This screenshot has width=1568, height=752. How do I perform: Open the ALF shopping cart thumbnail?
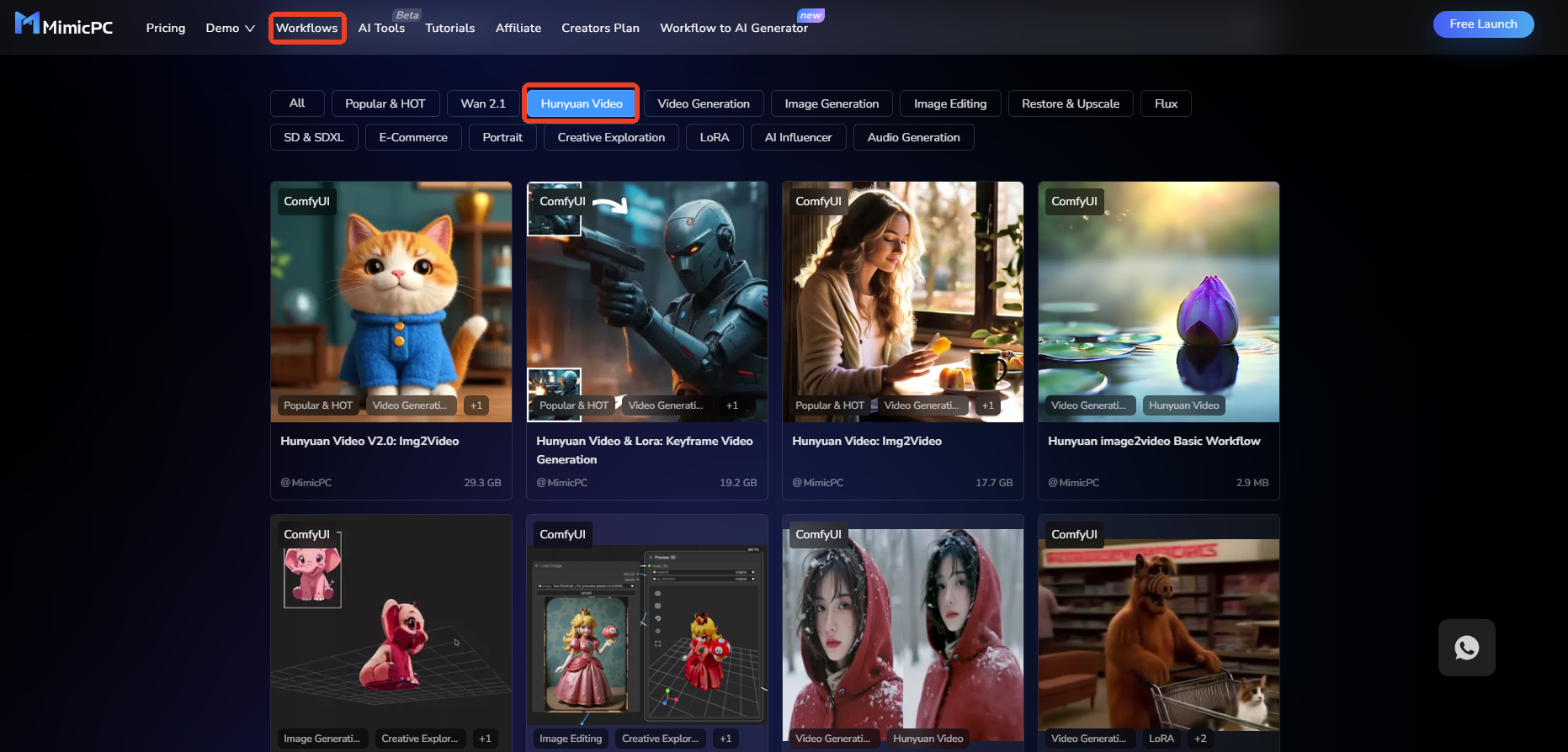(x=1159, y=633)
